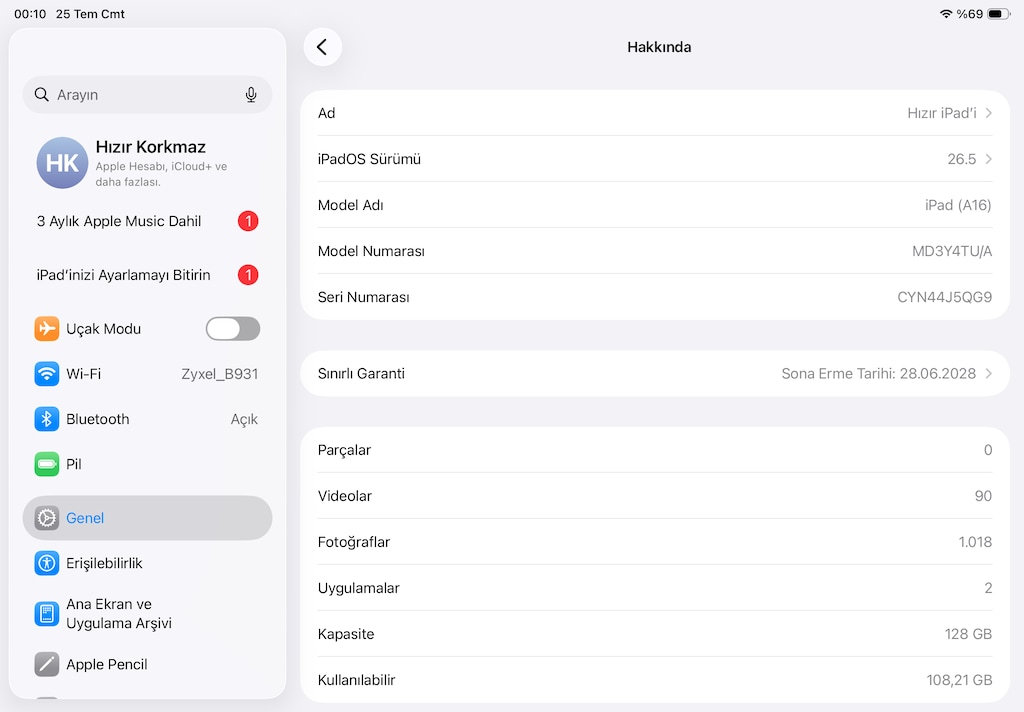
Task: Tap the %69 battery percentage
Action: (x=970, y=14)
